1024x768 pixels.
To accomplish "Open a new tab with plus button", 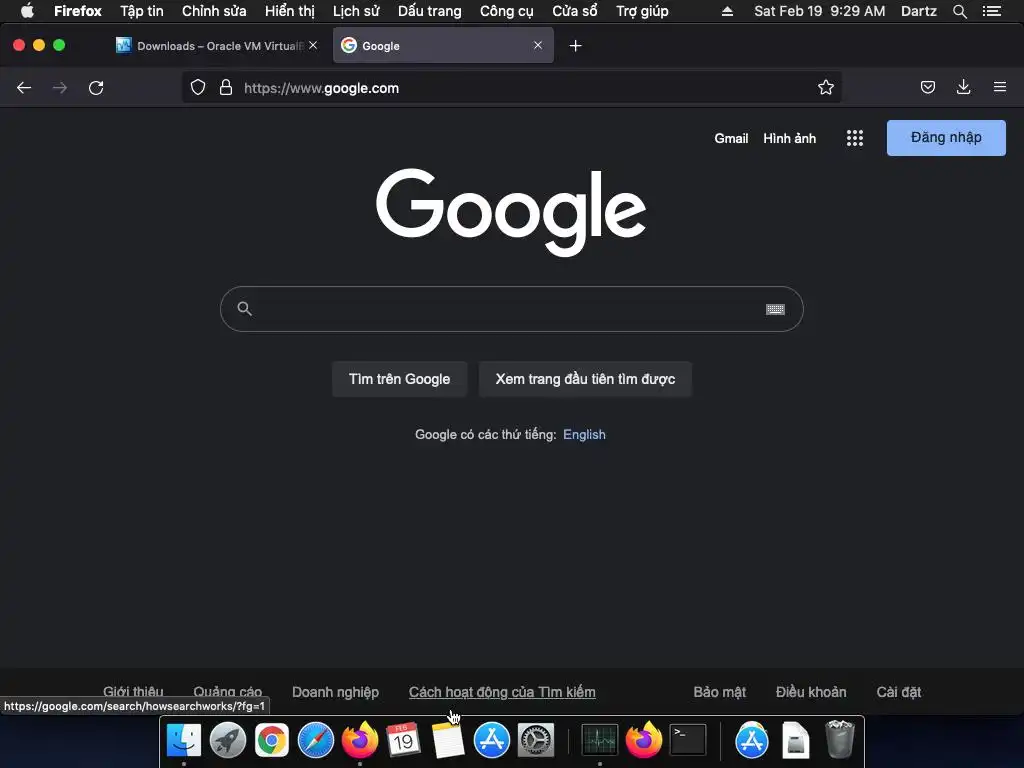I will pyautogui.click(x=575, y=46).
